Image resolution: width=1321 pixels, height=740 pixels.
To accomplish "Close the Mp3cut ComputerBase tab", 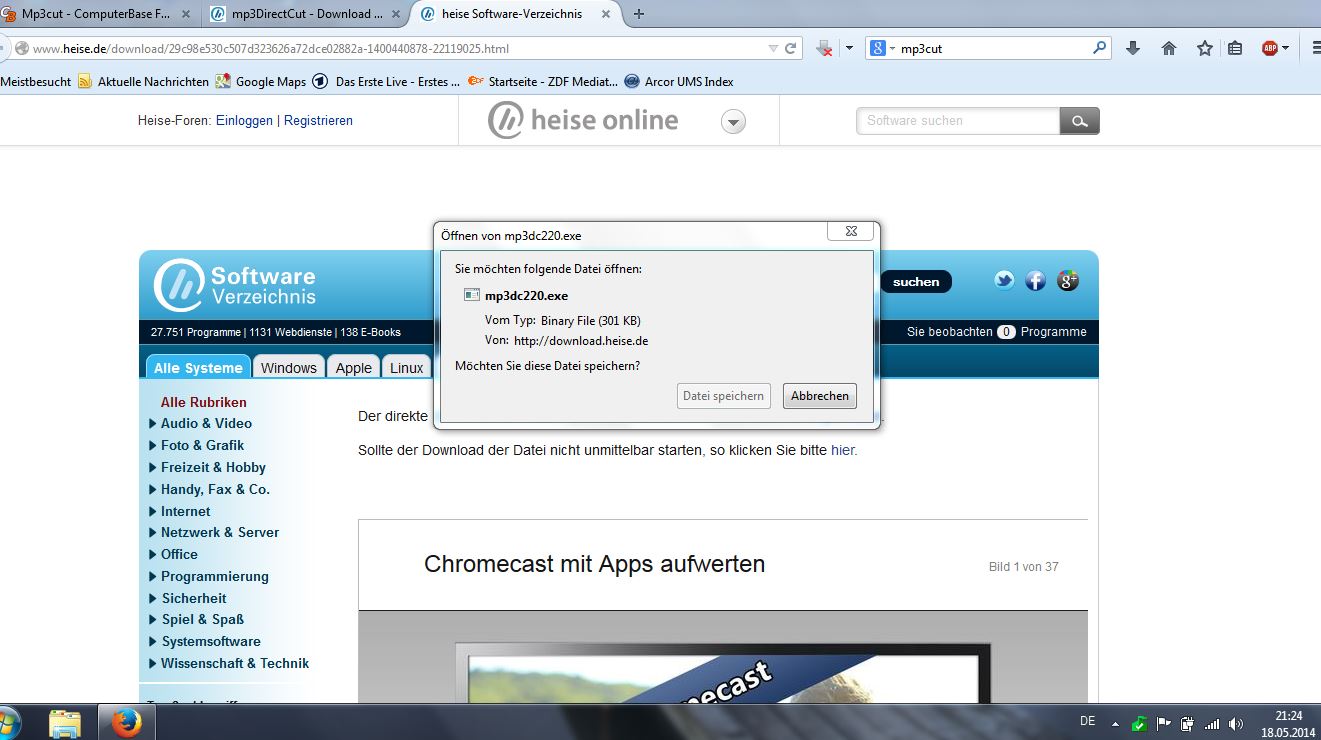I will [x=185, y=14].
